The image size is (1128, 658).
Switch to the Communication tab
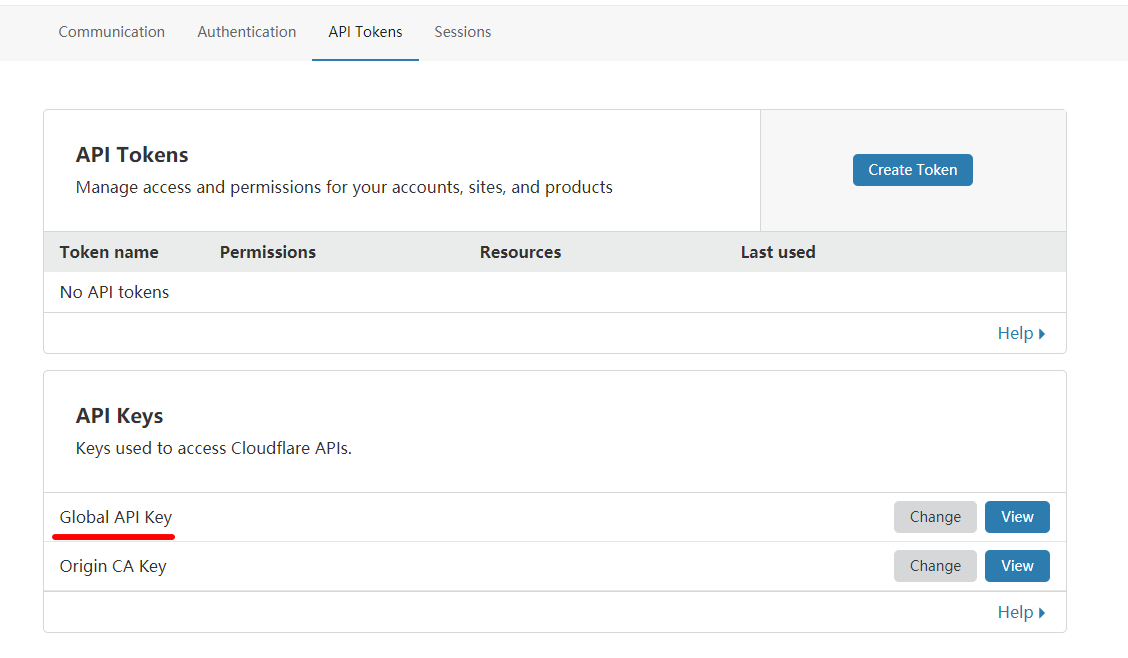click(112, 32)
